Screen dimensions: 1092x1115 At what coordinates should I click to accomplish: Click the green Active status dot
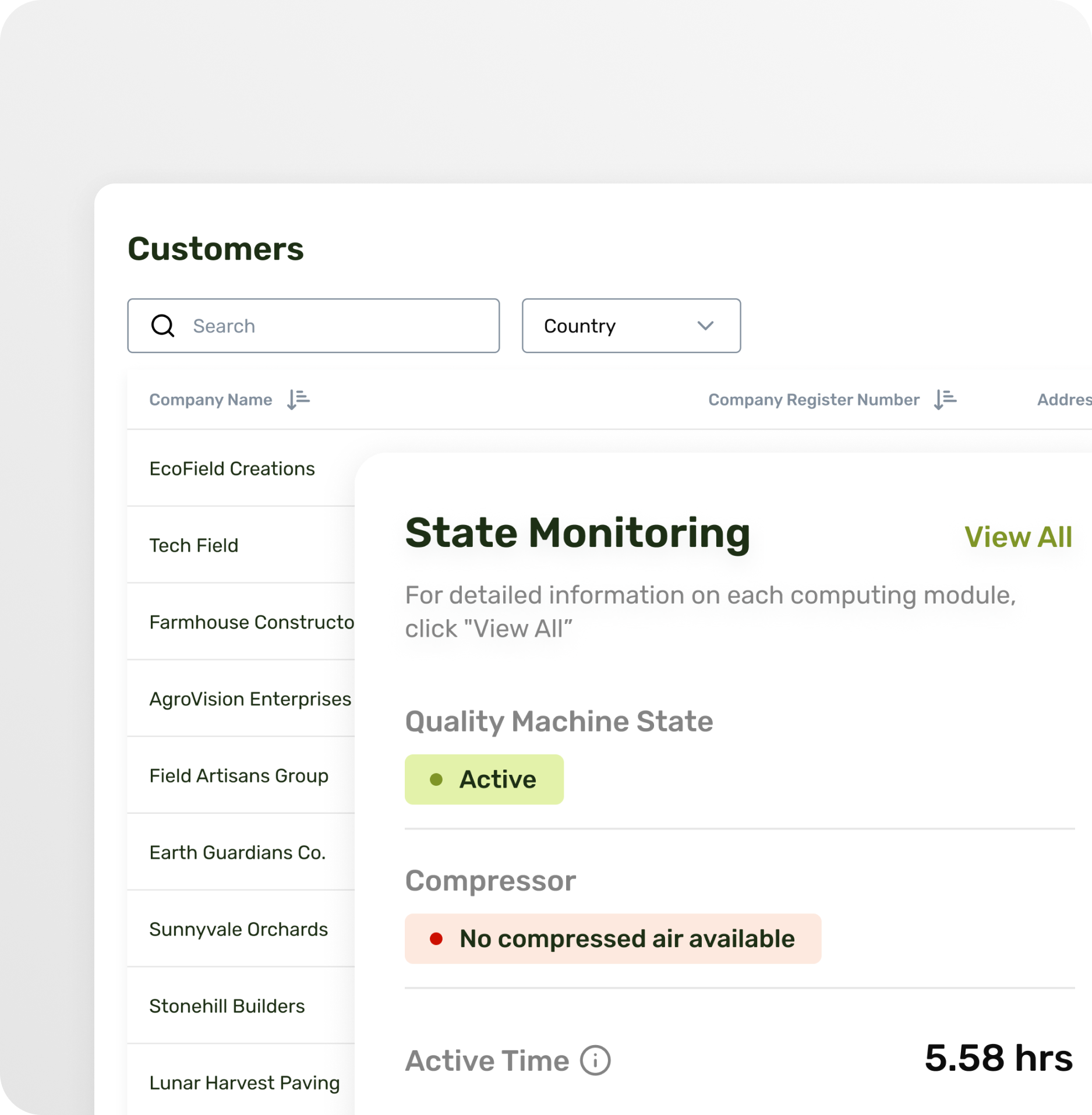click(x=436, y=779)
